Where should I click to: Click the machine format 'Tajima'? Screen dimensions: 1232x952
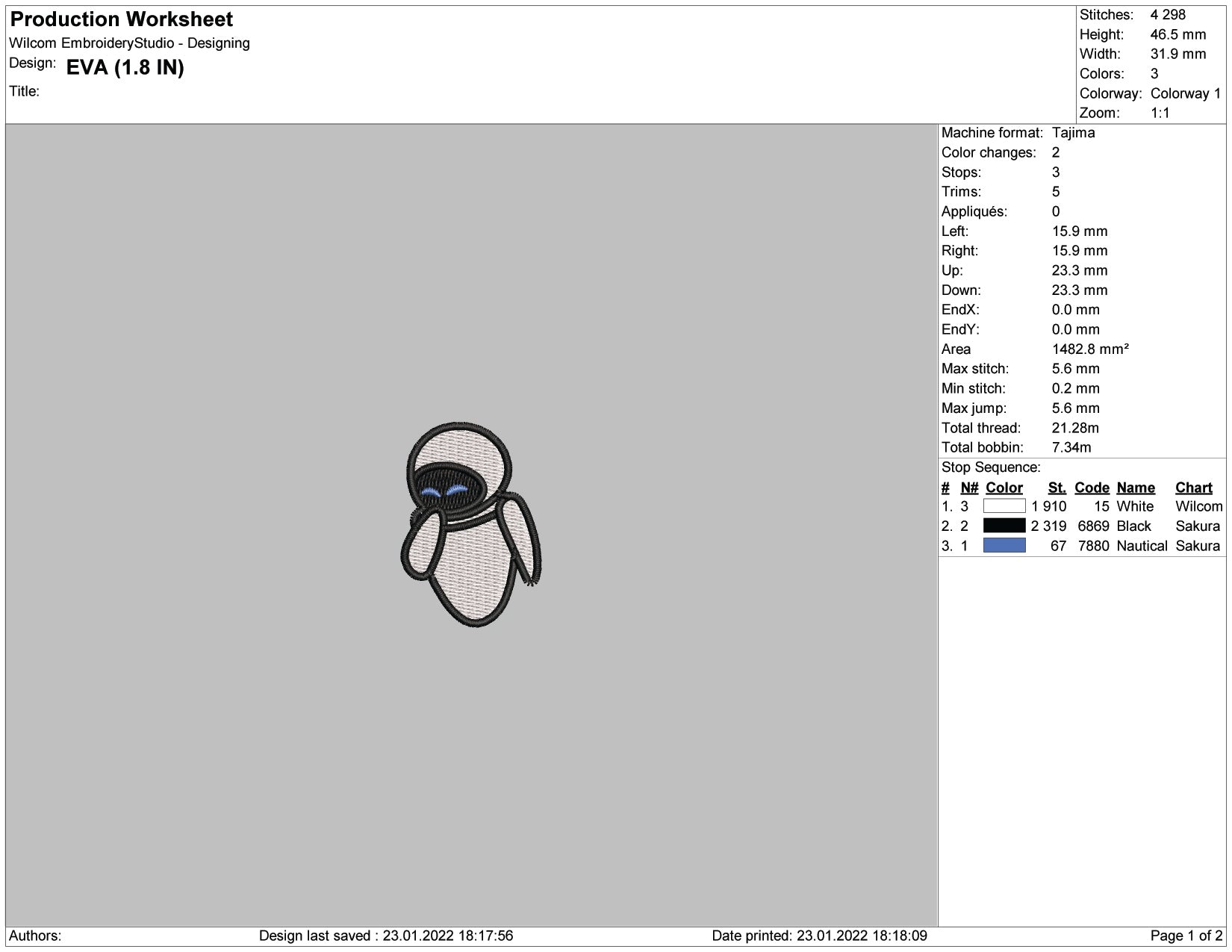(1074, 133)
